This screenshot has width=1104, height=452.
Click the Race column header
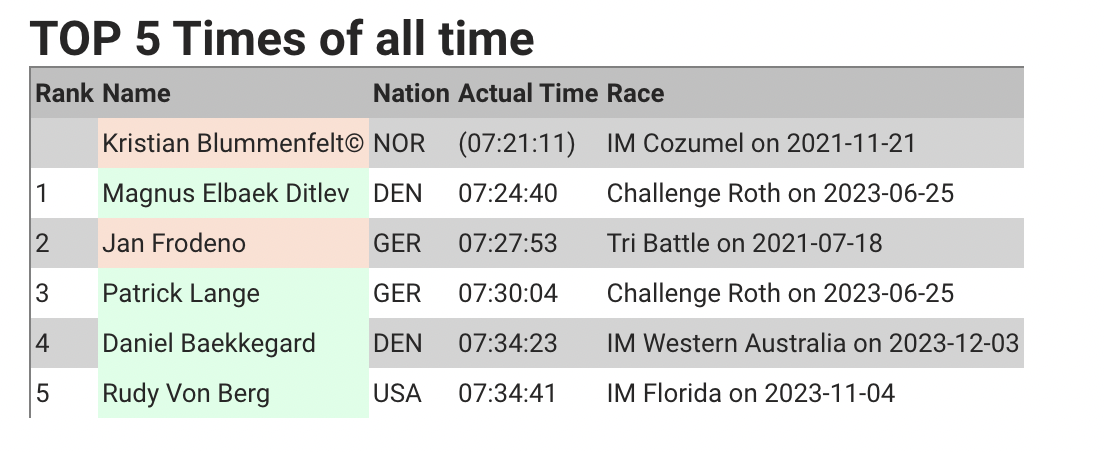[635, 93]
